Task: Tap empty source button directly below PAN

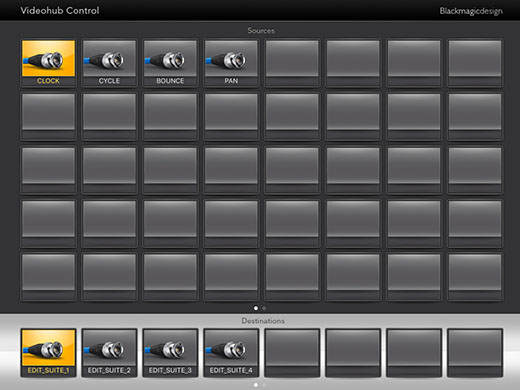Action: tap(231, 117)
